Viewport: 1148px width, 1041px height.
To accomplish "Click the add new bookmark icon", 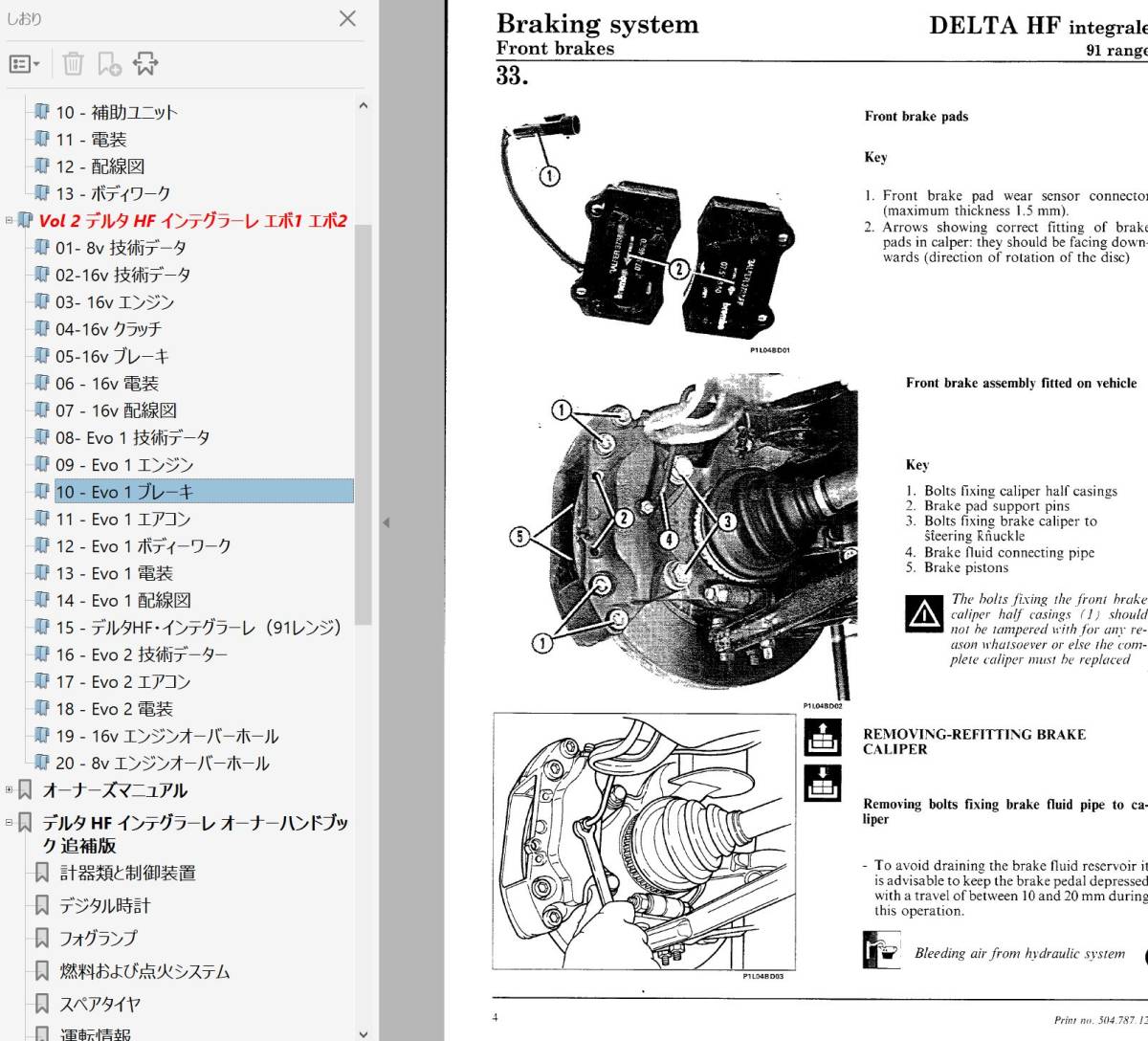I will pos(109,64).
